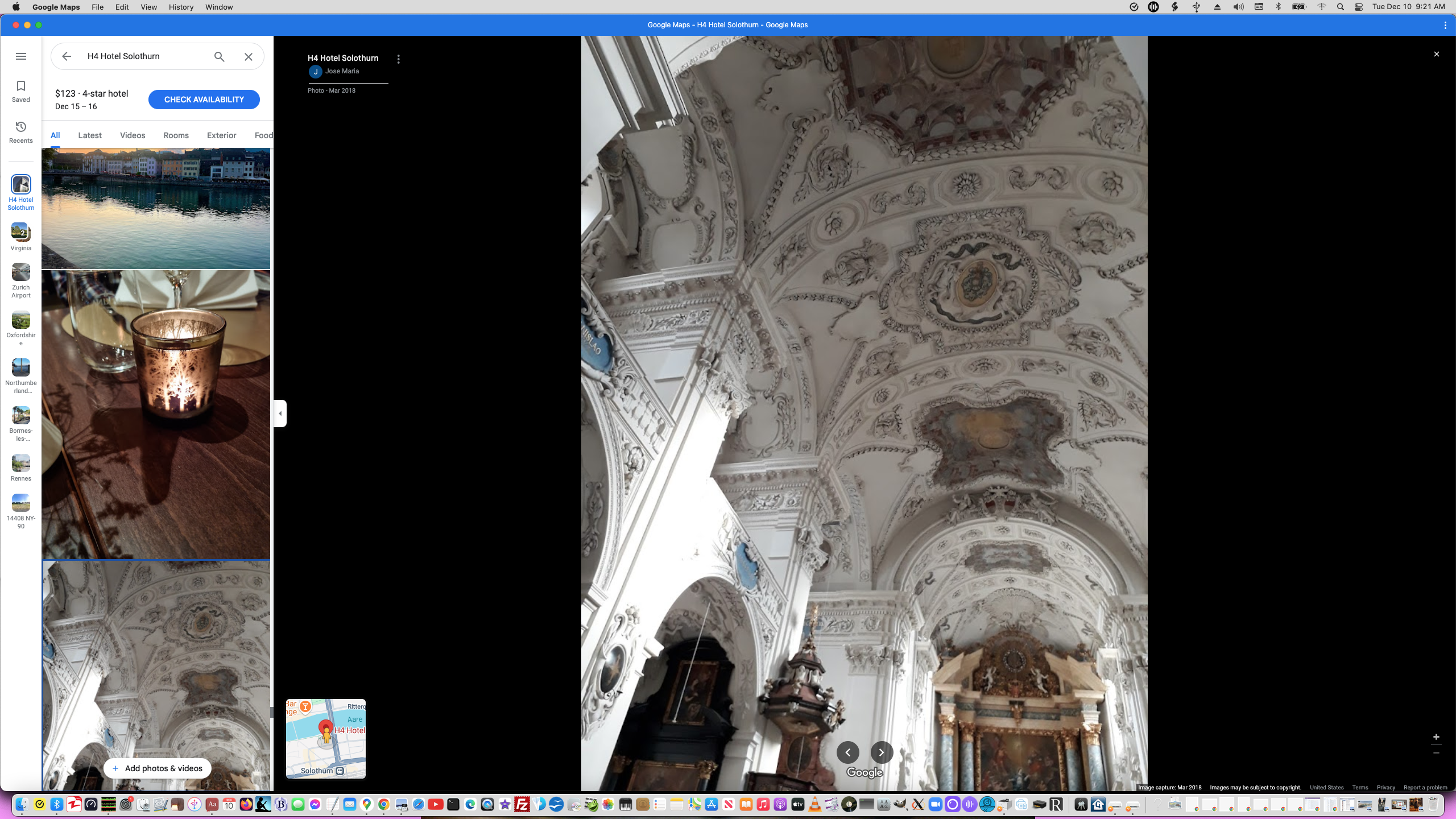Open app three-dot menu in title bar
Image resolution: width=1456 pixels, height=819 pixels.
[1445, 25]
